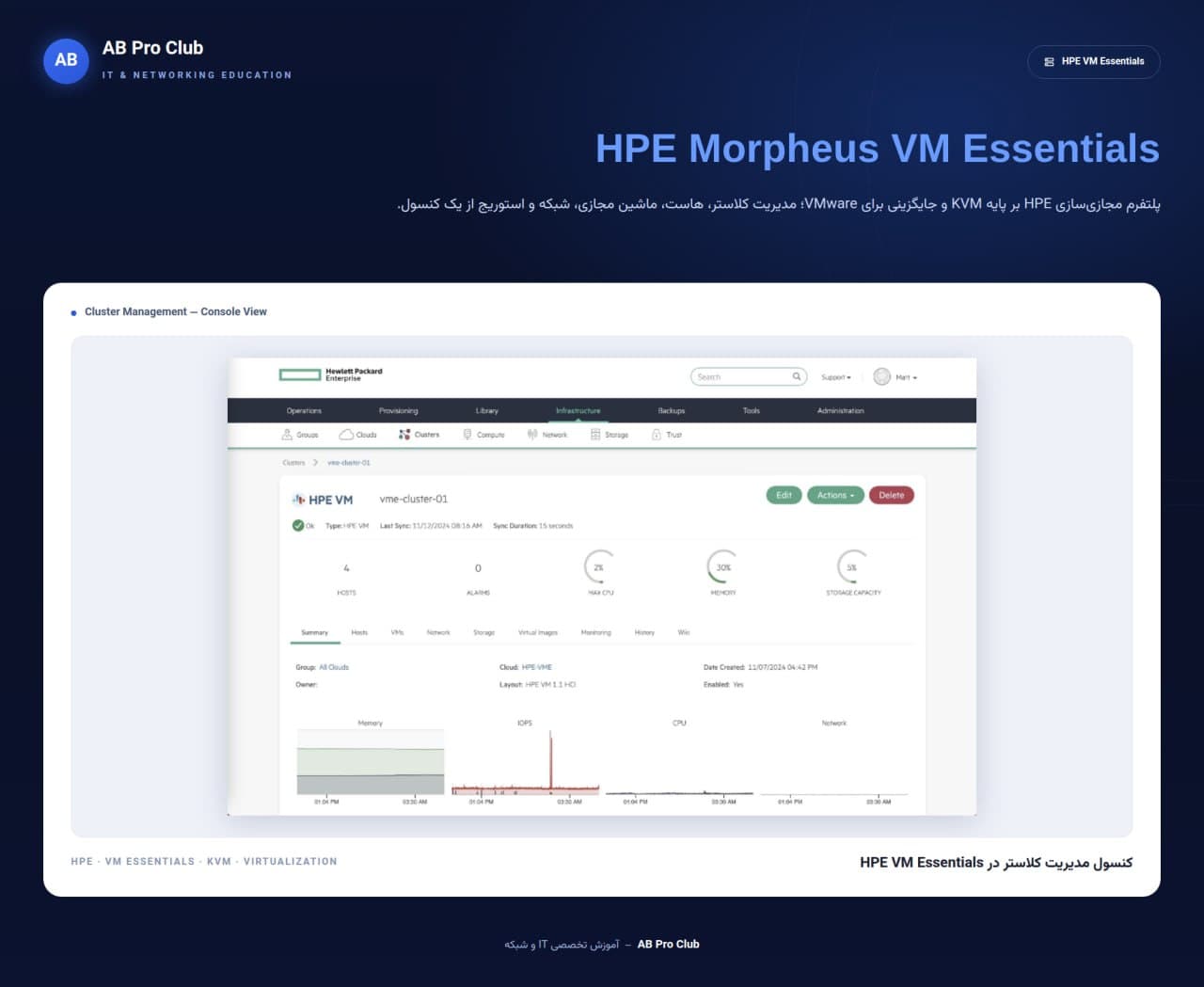Click the Network antenna icon
Viewport: 1204px width, 987px height.
532,435
